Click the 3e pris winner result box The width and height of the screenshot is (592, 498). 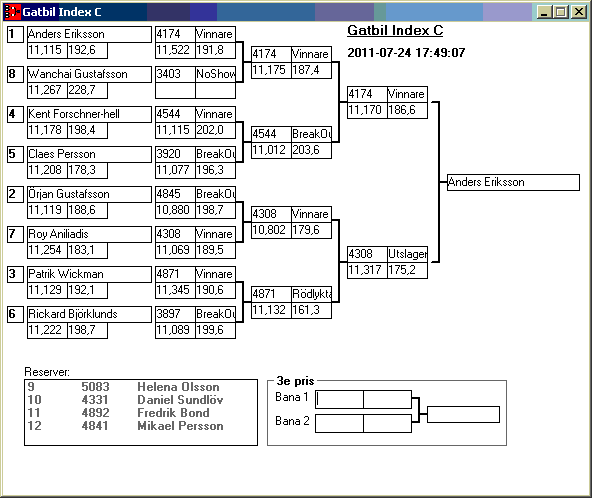pyautogui.click(x=464, y=415)
